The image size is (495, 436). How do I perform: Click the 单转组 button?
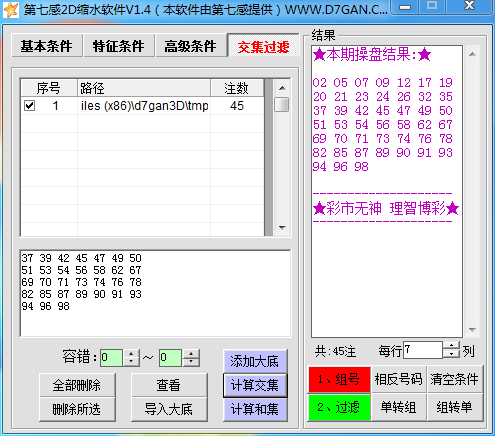(399, 407)
